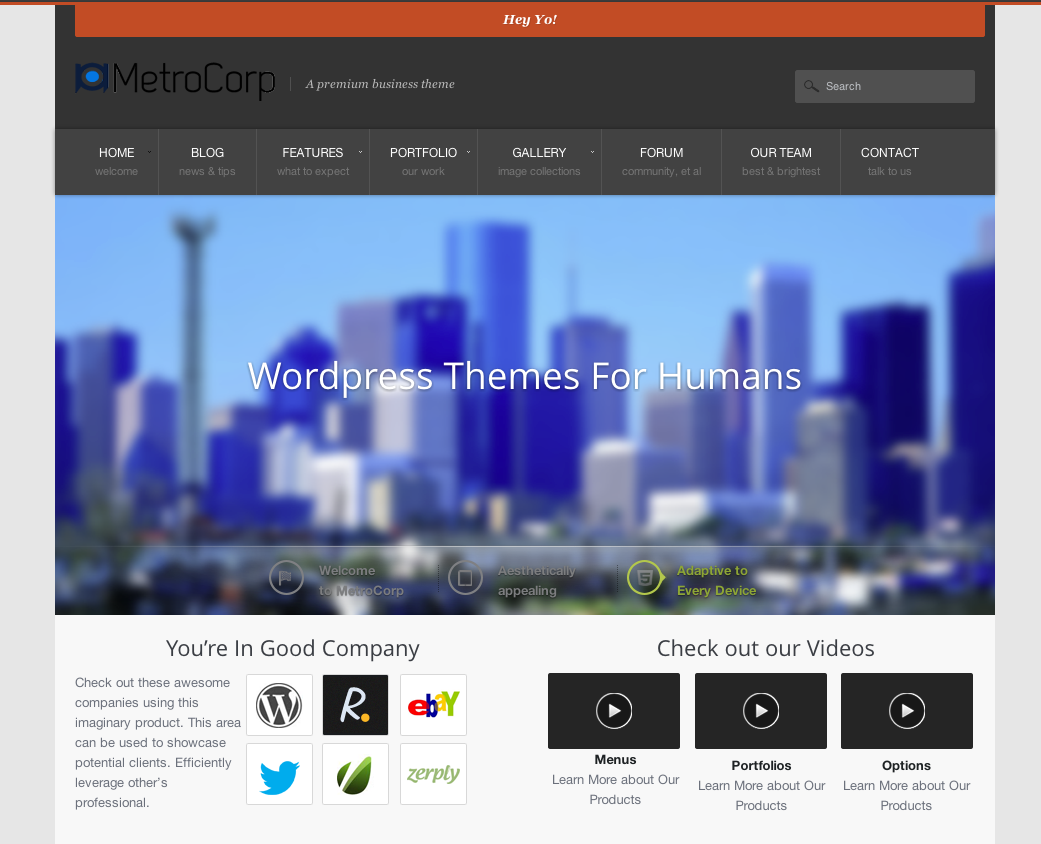Expand the Gallery menu dropdown
Viewport: 1041px width, 844px height.
592,152
